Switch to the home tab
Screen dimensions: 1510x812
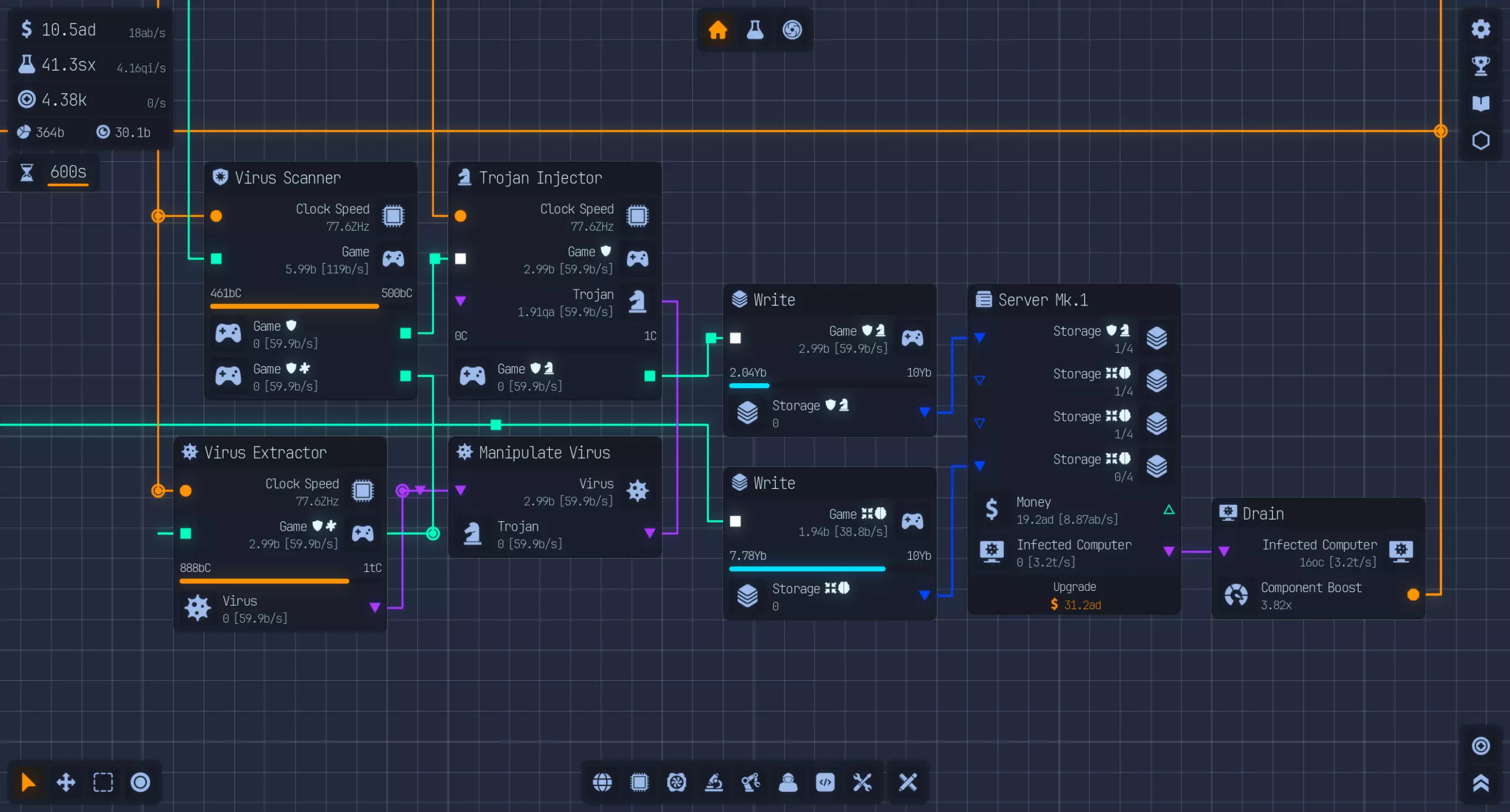click(x=718, y=29)
